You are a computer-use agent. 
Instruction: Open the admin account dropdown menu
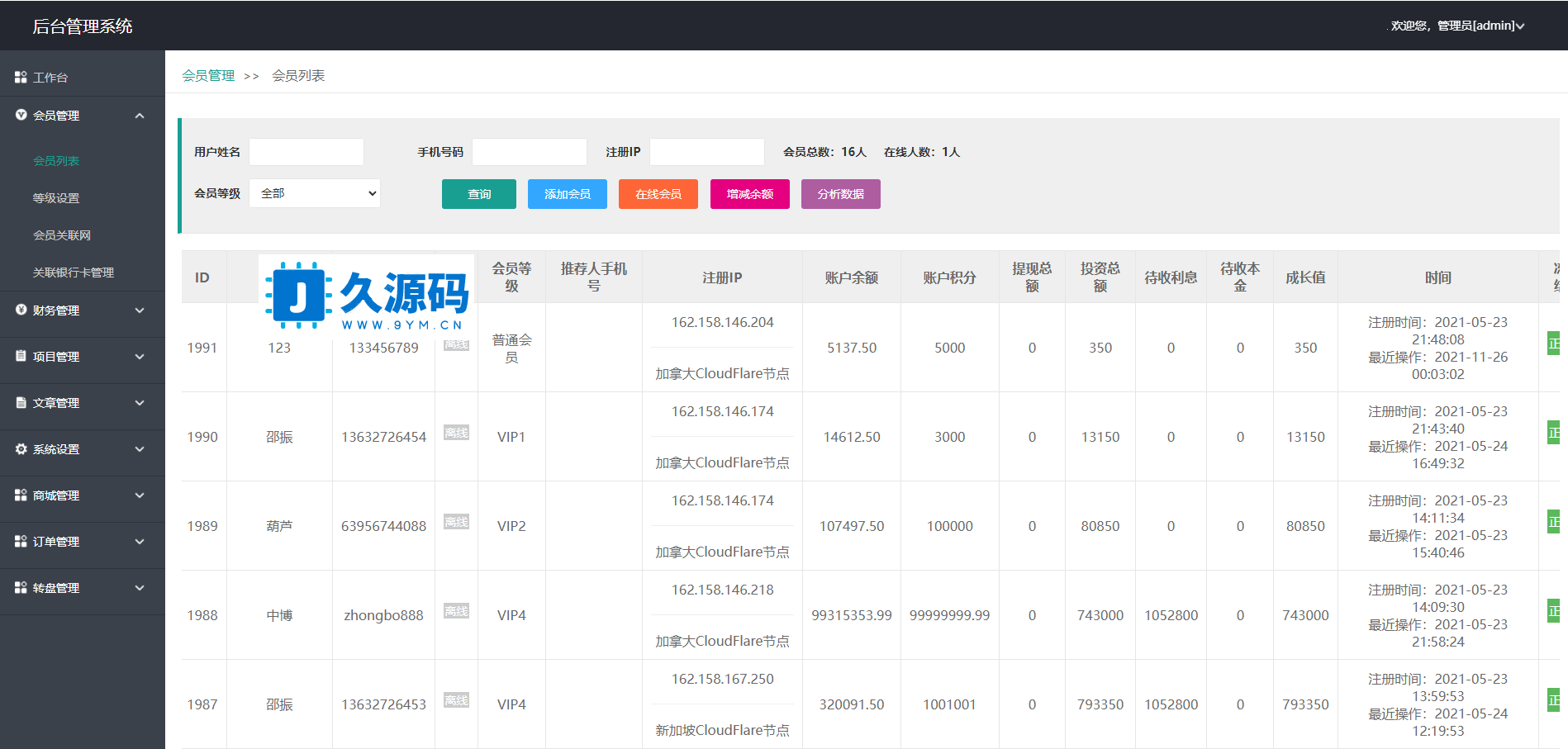coord(1458,26)
